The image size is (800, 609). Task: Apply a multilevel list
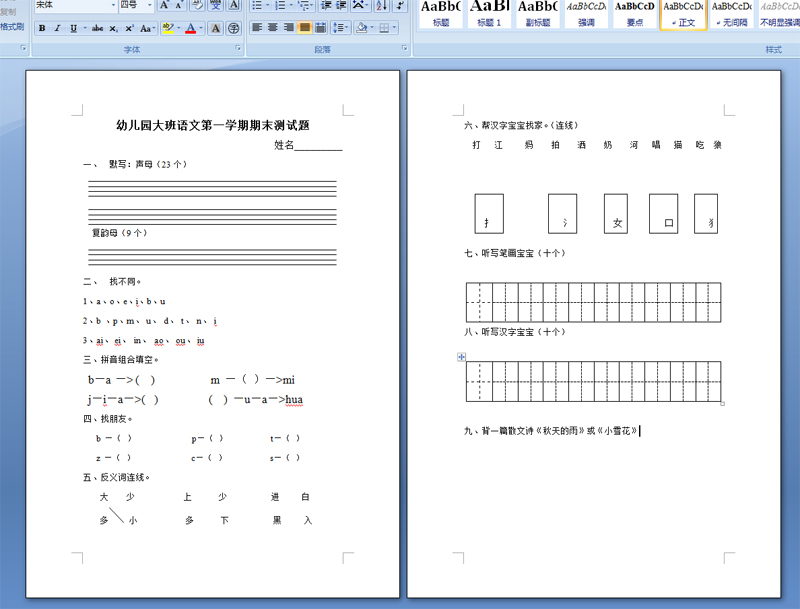tap(304, 5)
